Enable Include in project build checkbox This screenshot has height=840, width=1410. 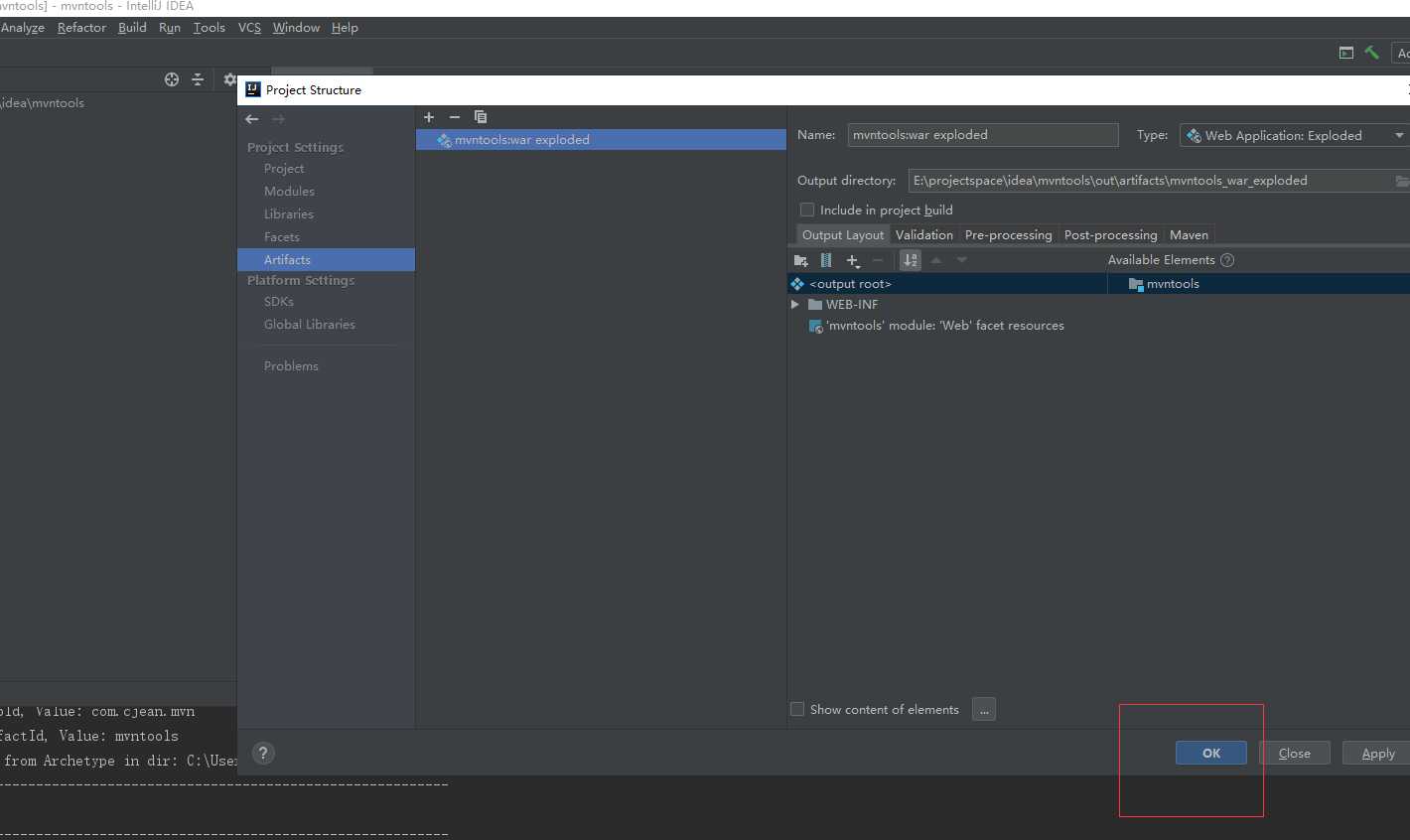[807, 210]
